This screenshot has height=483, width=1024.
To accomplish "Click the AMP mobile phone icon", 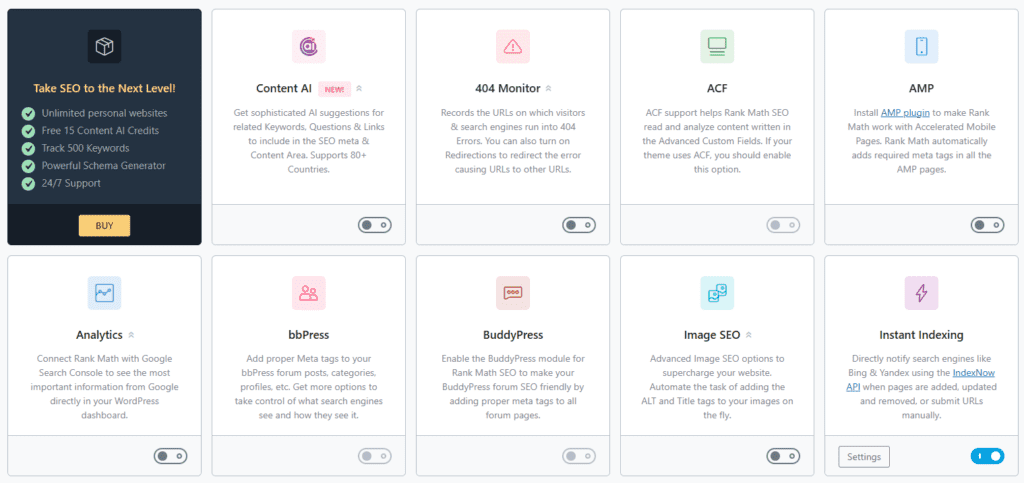I will pyautogui.click(x=921, y=47).
